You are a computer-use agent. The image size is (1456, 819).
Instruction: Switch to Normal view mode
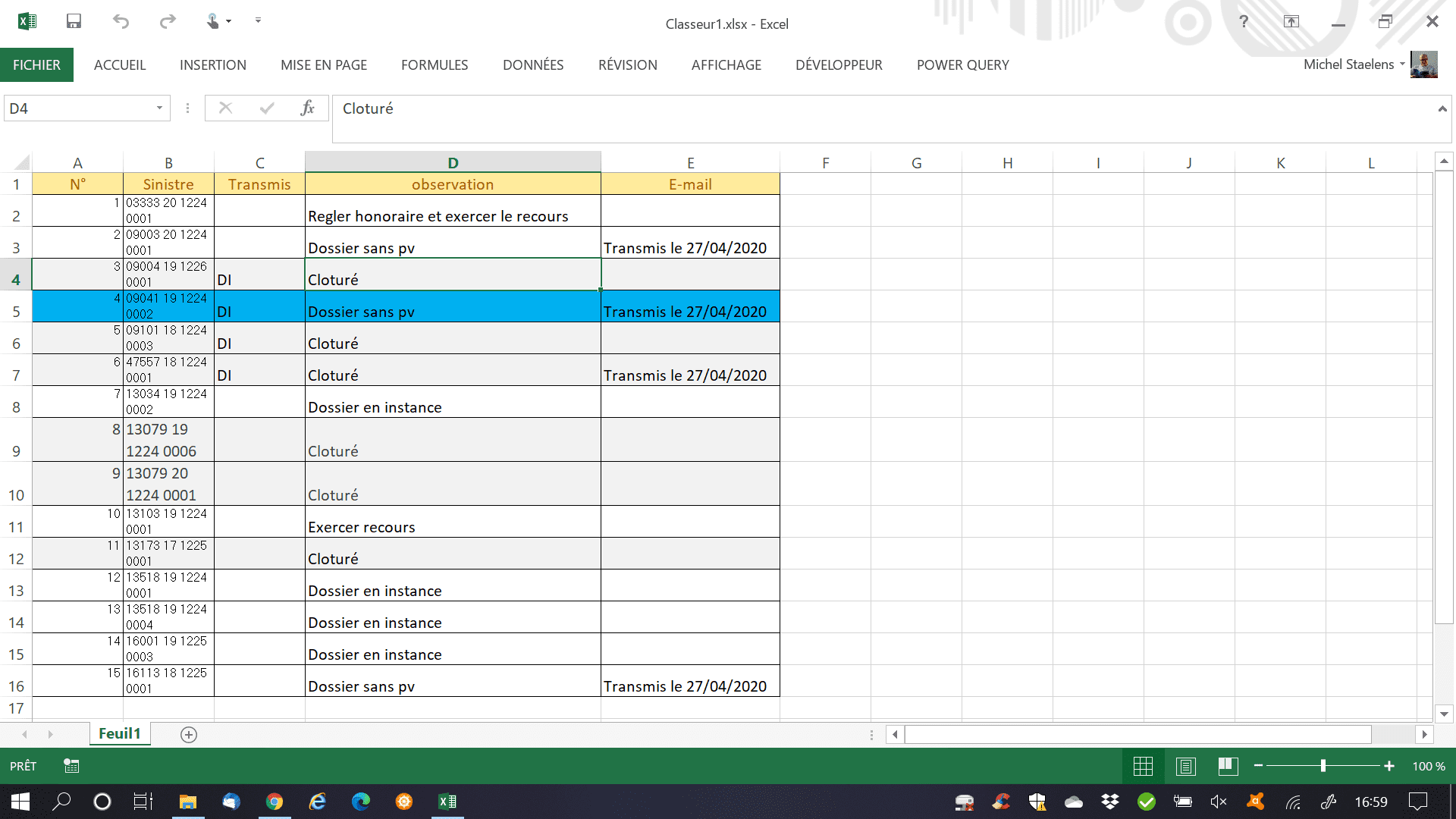point(1143,766)
